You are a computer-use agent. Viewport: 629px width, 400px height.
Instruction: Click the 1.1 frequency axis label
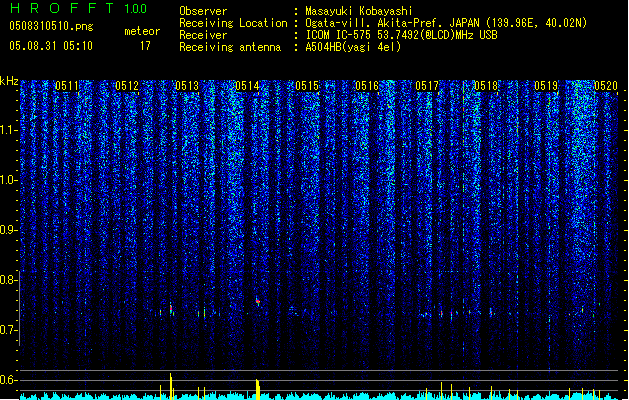tap(9, 130)
